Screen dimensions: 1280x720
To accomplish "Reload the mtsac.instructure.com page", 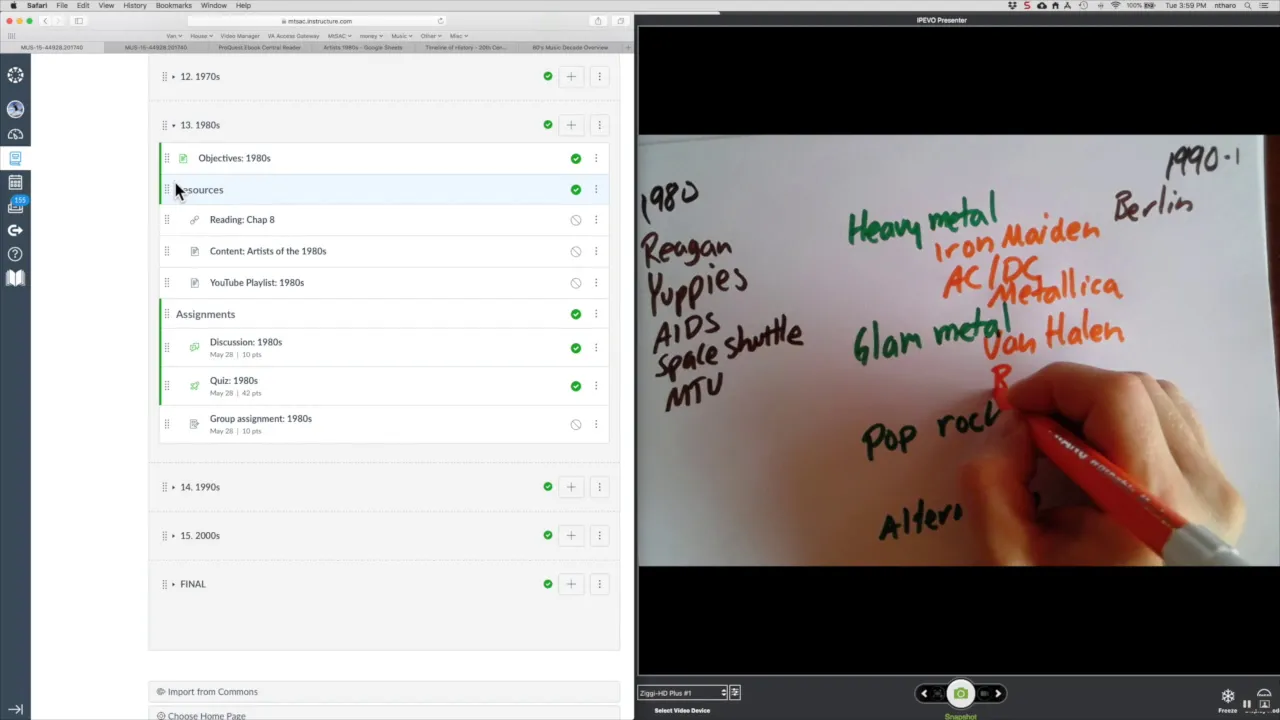I will [440, 21].
